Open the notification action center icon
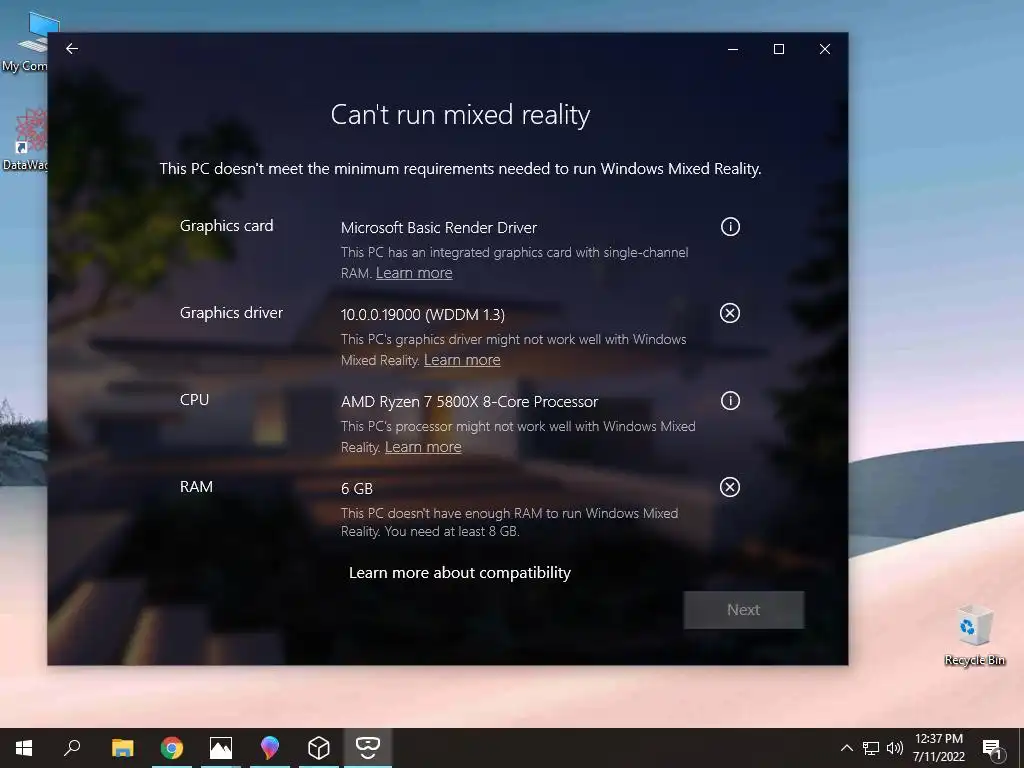This screenshot has width=1024, height=768. click(992, 749)
